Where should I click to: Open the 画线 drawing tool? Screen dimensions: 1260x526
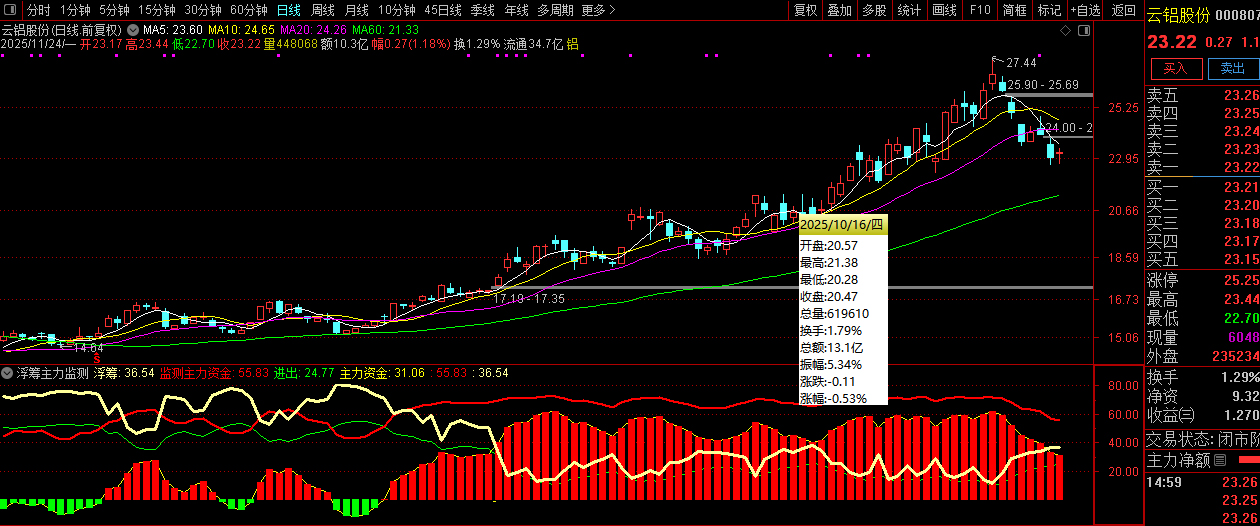pyautogui.click(x=944, y=10)
